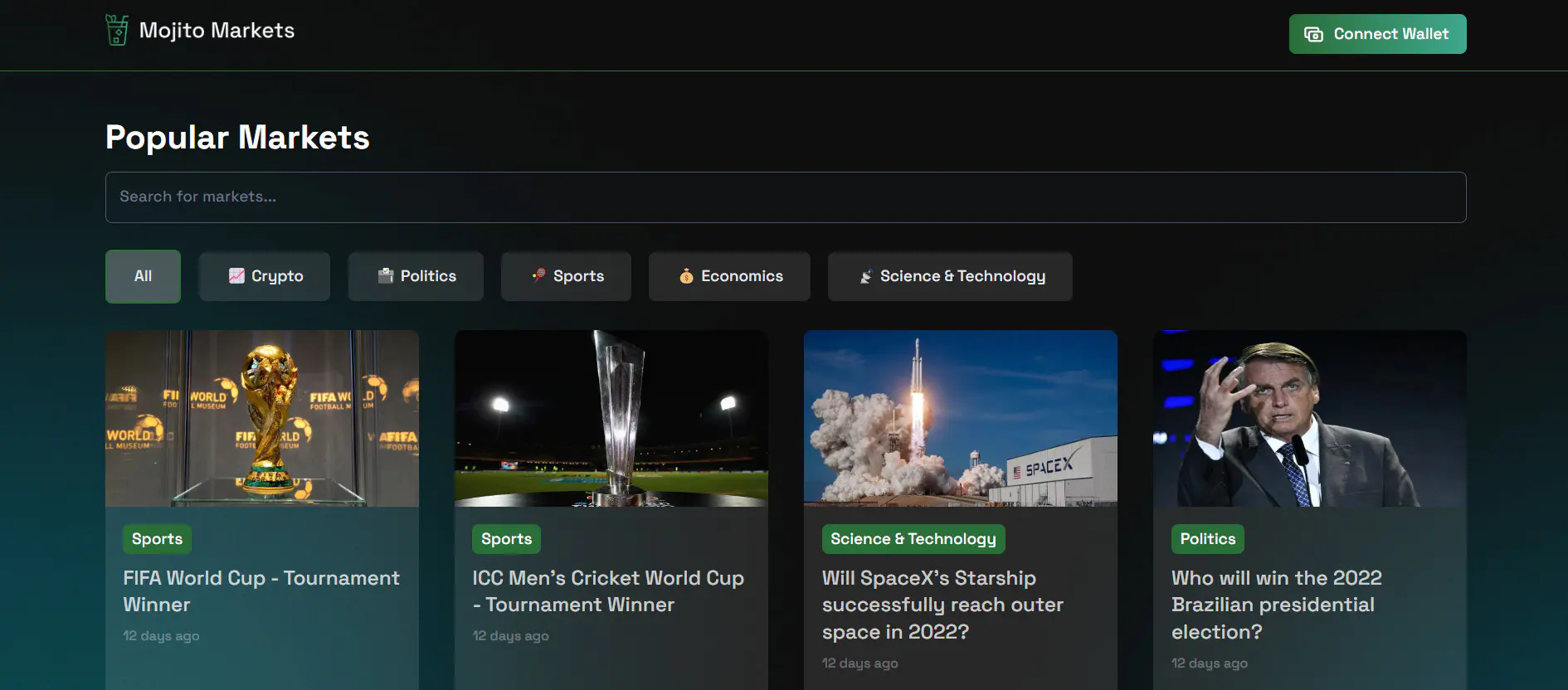This screenshot has width=1568, height=690.
Task: Filter markets by Crypto
Action: tap(265, 276)
